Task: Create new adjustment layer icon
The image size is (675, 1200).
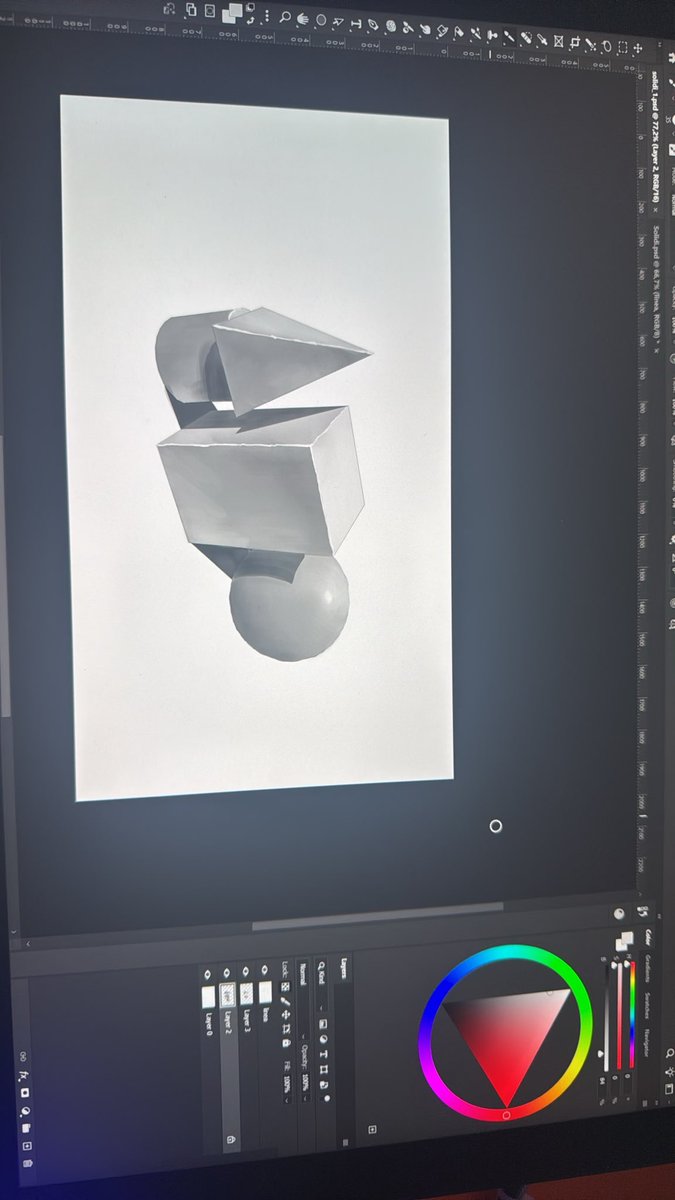Action: [25, 1112]
